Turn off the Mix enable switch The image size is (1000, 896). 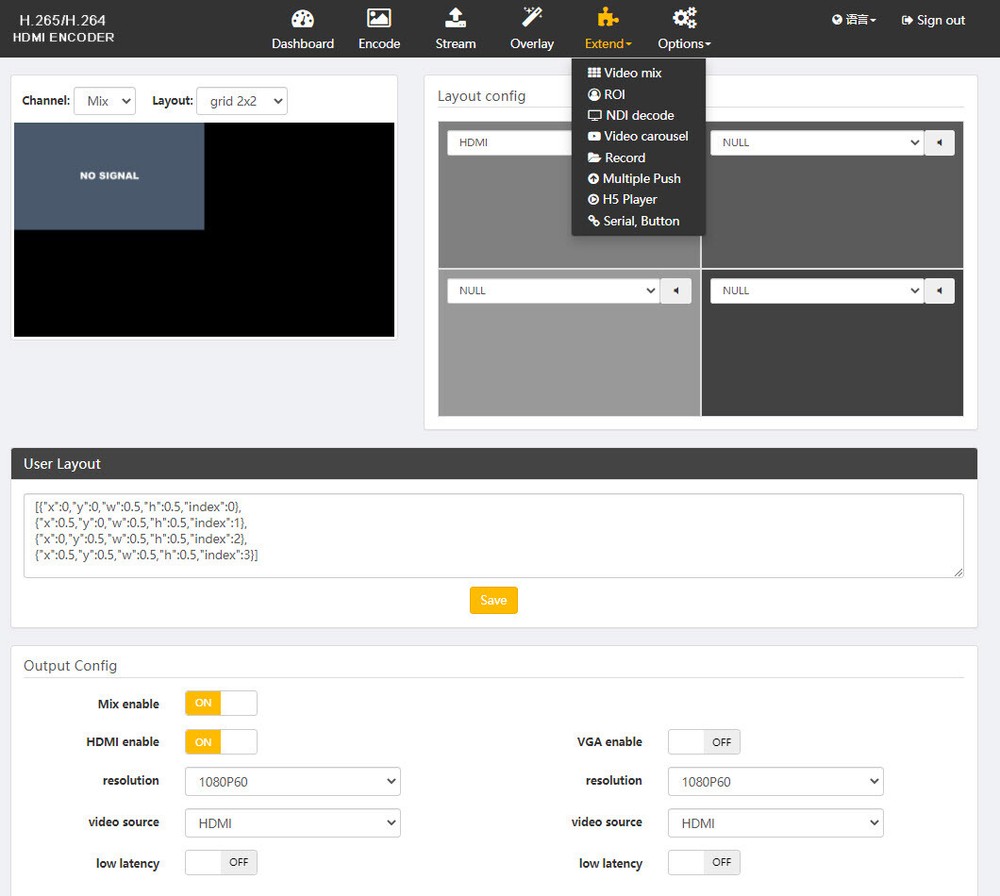(x=220, y=703)
